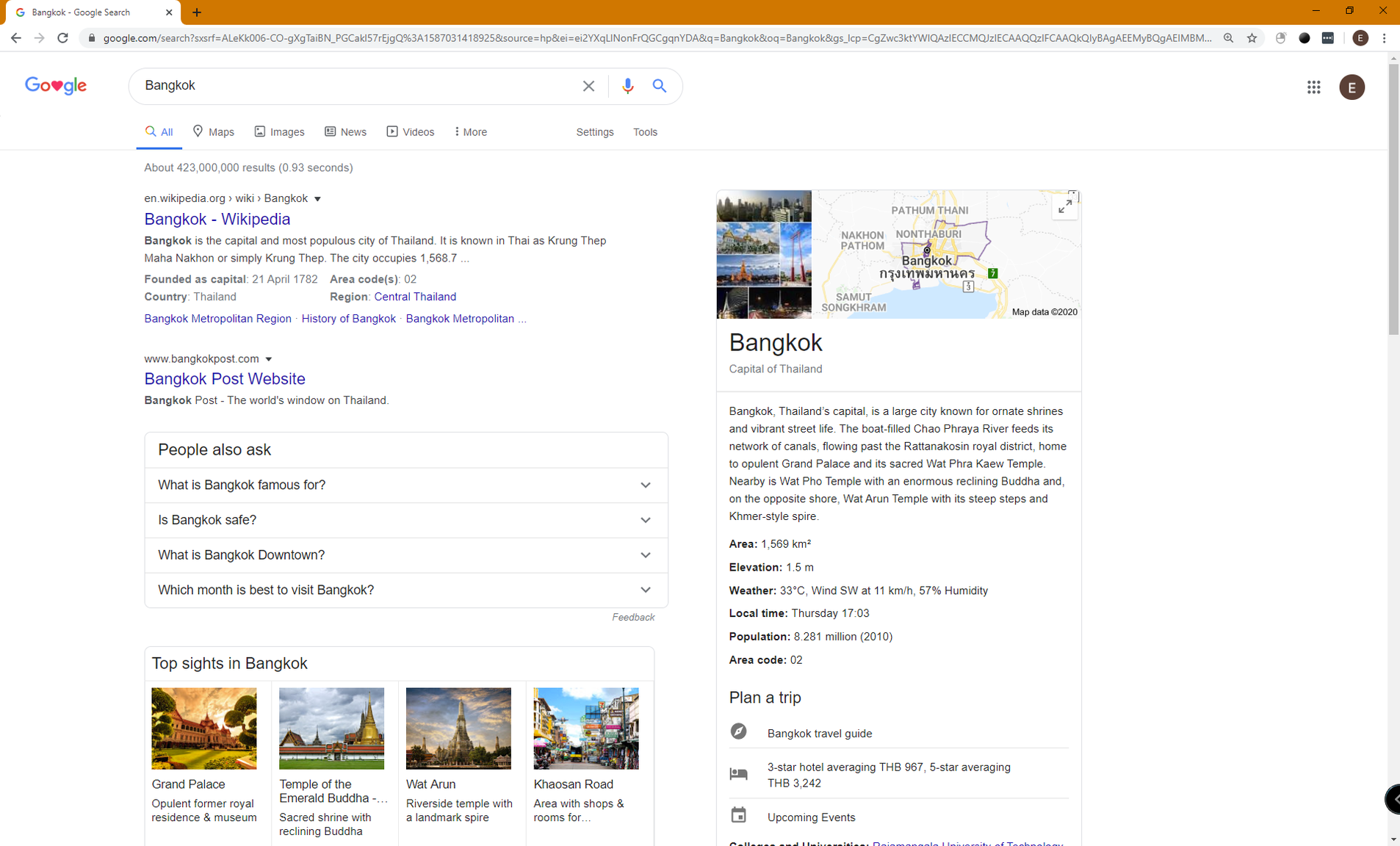Open the Wikipedia result options arrow

pos(317,199)
